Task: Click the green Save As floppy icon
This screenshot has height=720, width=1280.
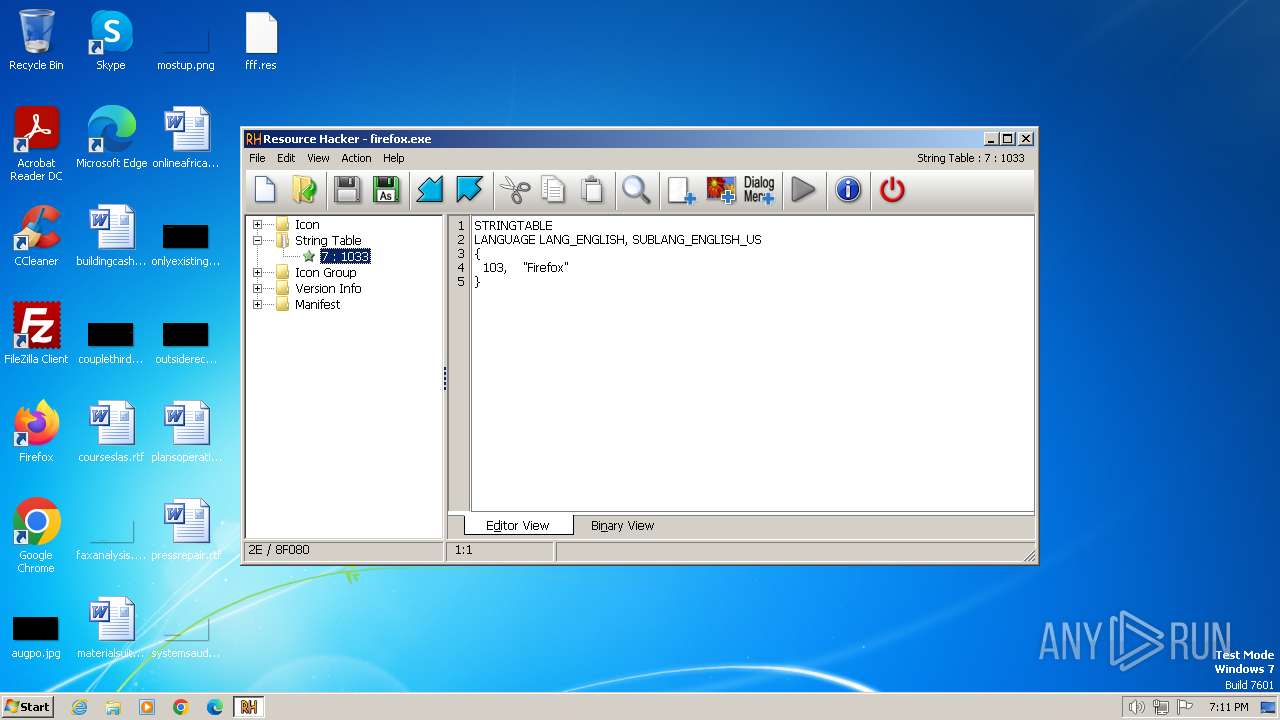Action: [x=385, y=189]
